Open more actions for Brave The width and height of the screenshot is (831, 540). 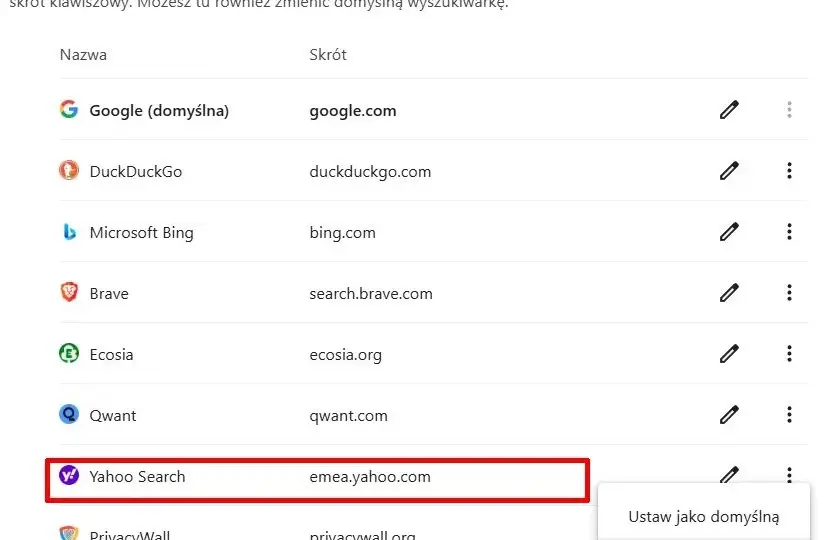tap(790, 293)
